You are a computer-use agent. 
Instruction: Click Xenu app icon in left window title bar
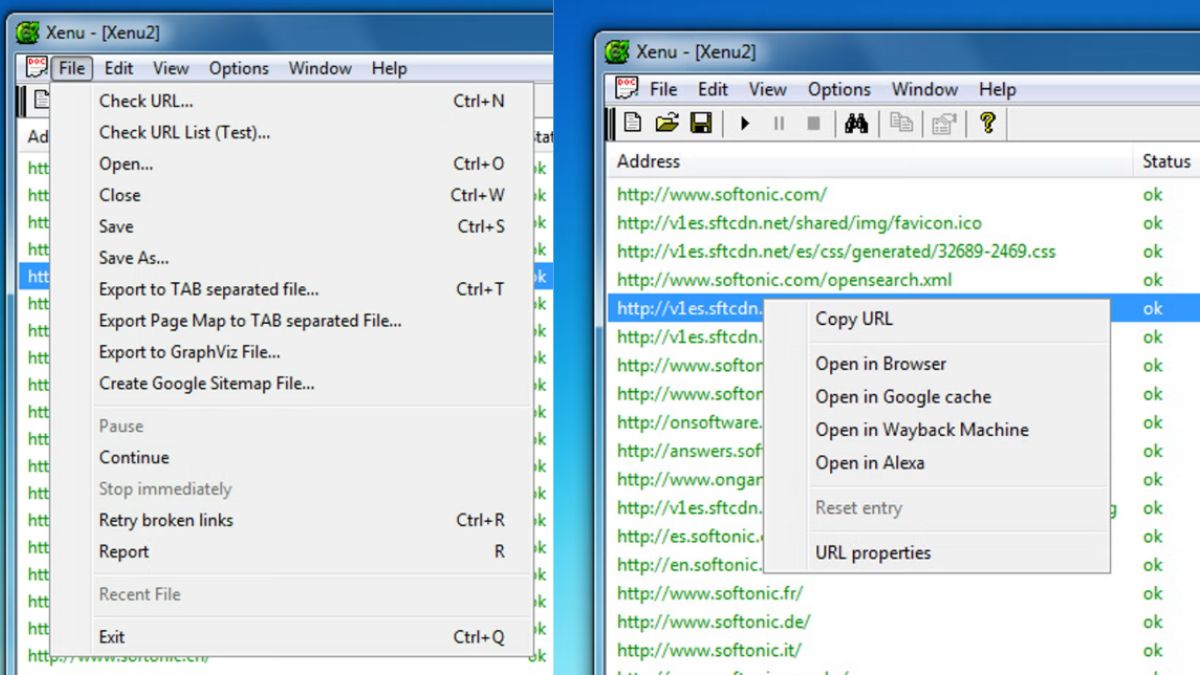pyautogui.click(x=28, y=32)
